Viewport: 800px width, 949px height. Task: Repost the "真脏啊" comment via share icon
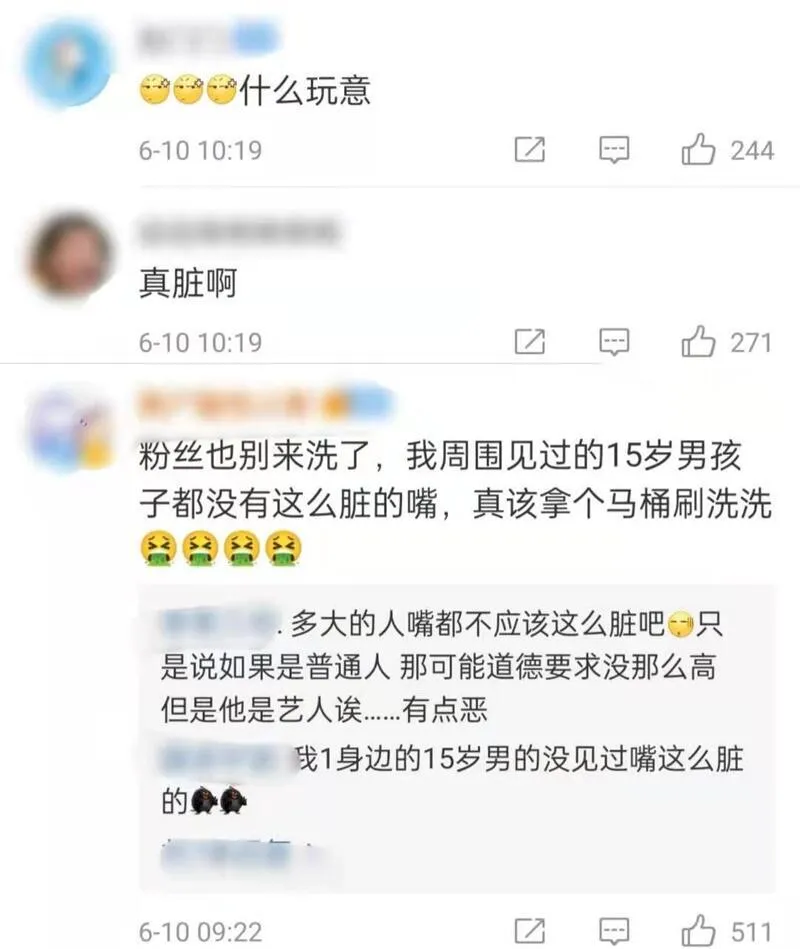pyautogui.click(x=530, y=341)
